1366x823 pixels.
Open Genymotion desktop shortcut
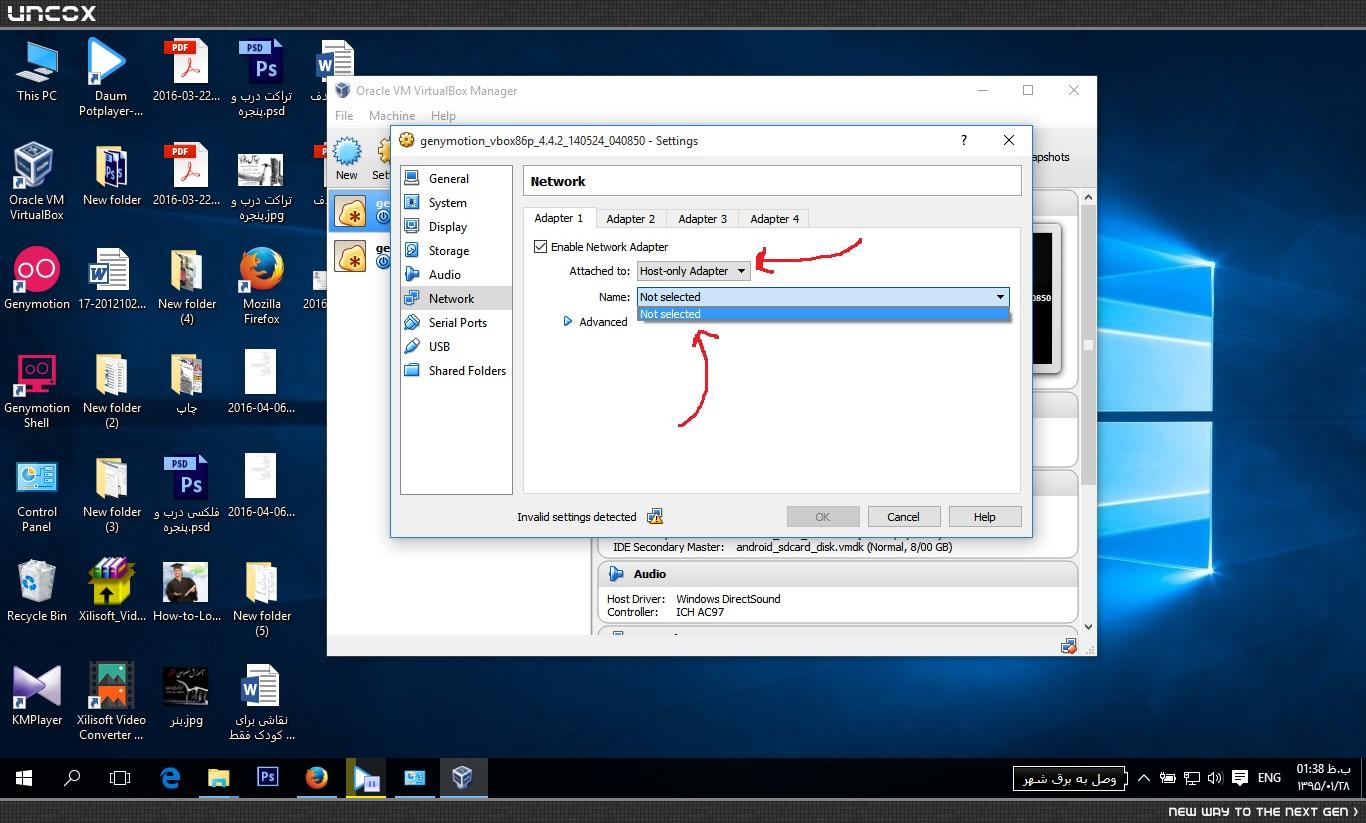tap(37, 280)
